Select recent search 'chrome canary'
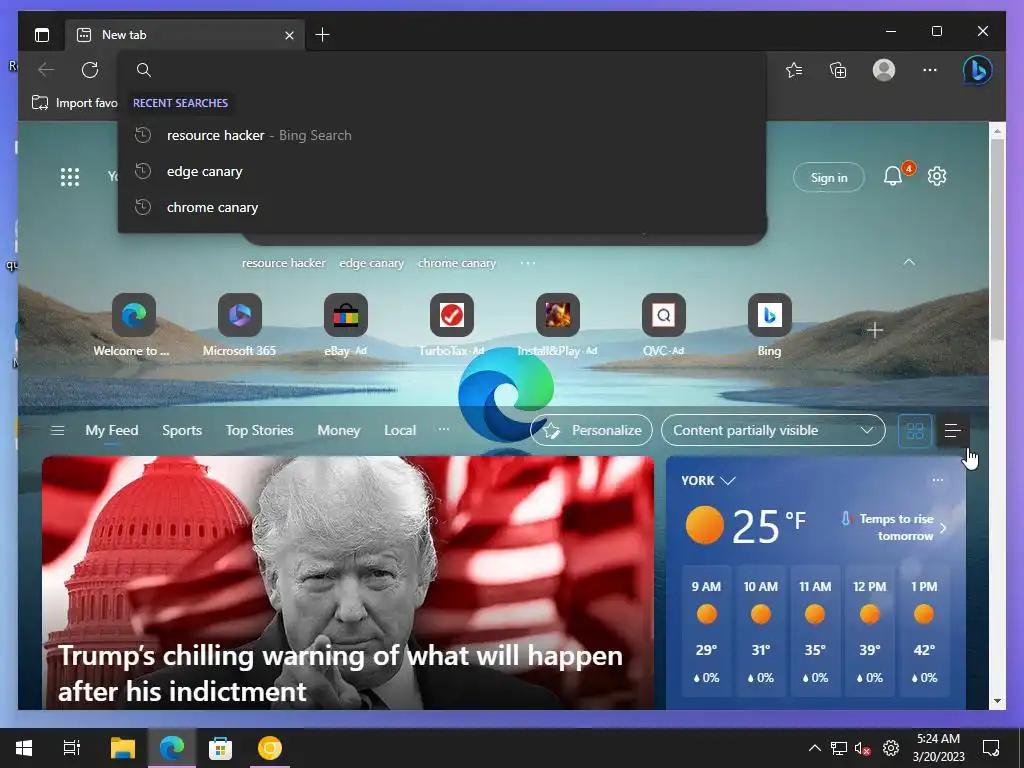The width and height of the screenshot is (1024, 768). coord(442,207)
